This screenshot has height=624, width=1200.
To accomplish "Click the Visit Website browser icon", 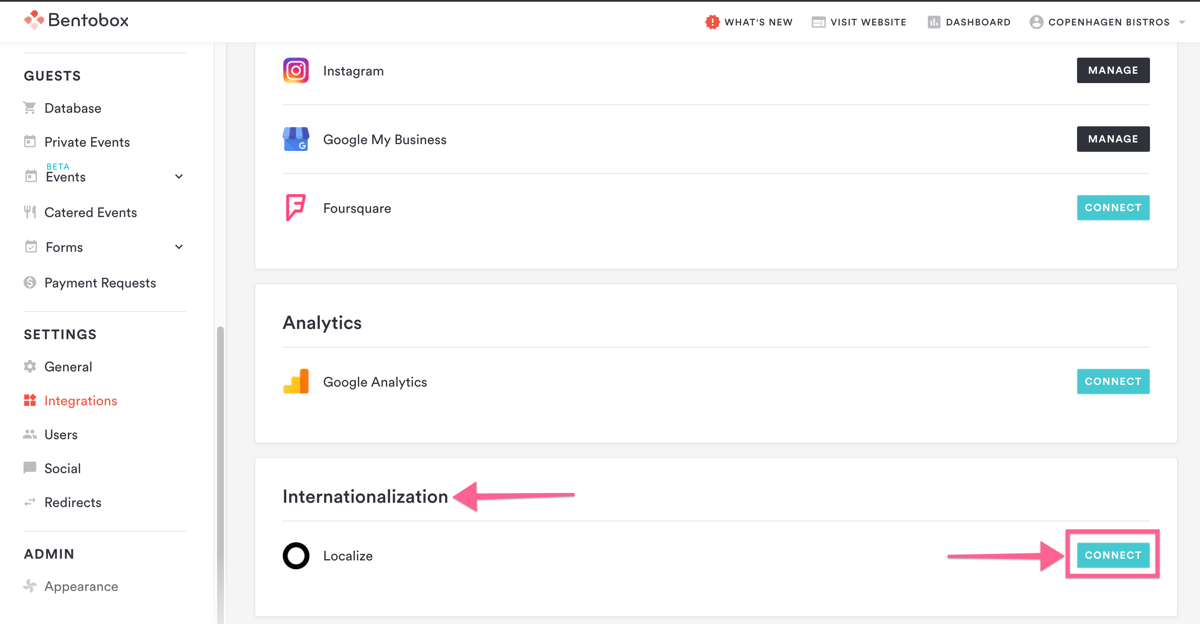I will 818,21.
